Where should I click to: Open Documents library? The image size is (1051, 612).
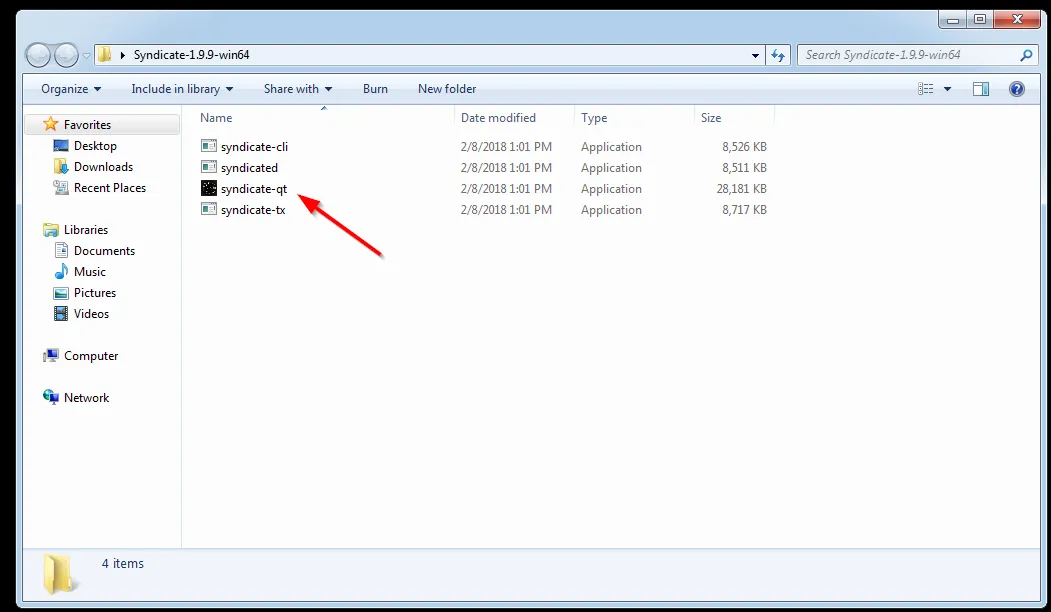point(105,250)
